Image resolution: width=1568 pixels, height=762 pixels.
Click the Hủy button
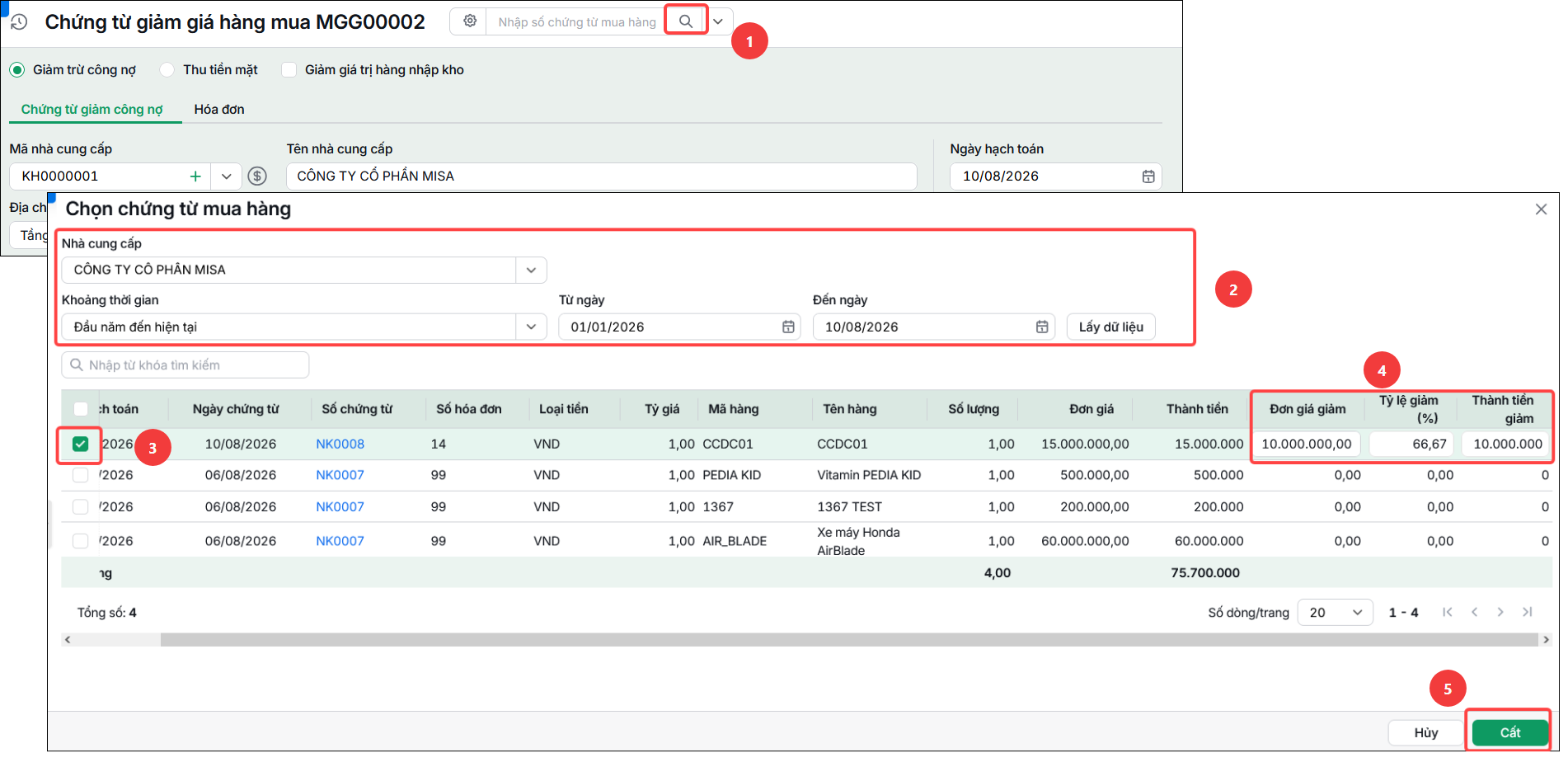coord(1426,733)
